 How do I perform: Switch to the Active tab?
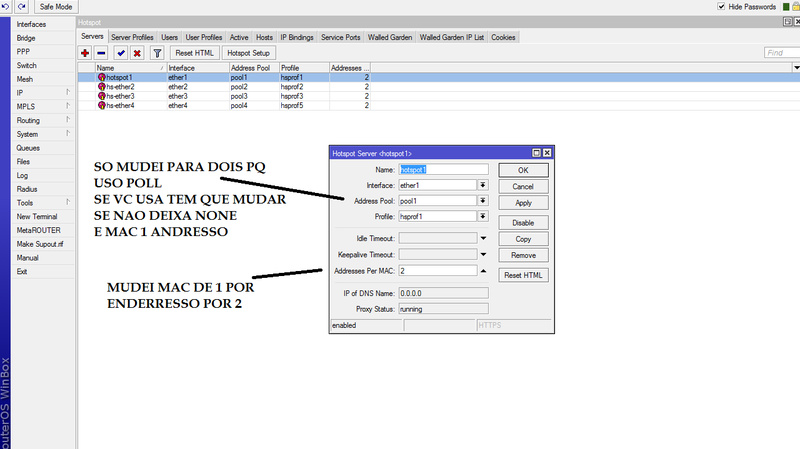click(239, 37)
